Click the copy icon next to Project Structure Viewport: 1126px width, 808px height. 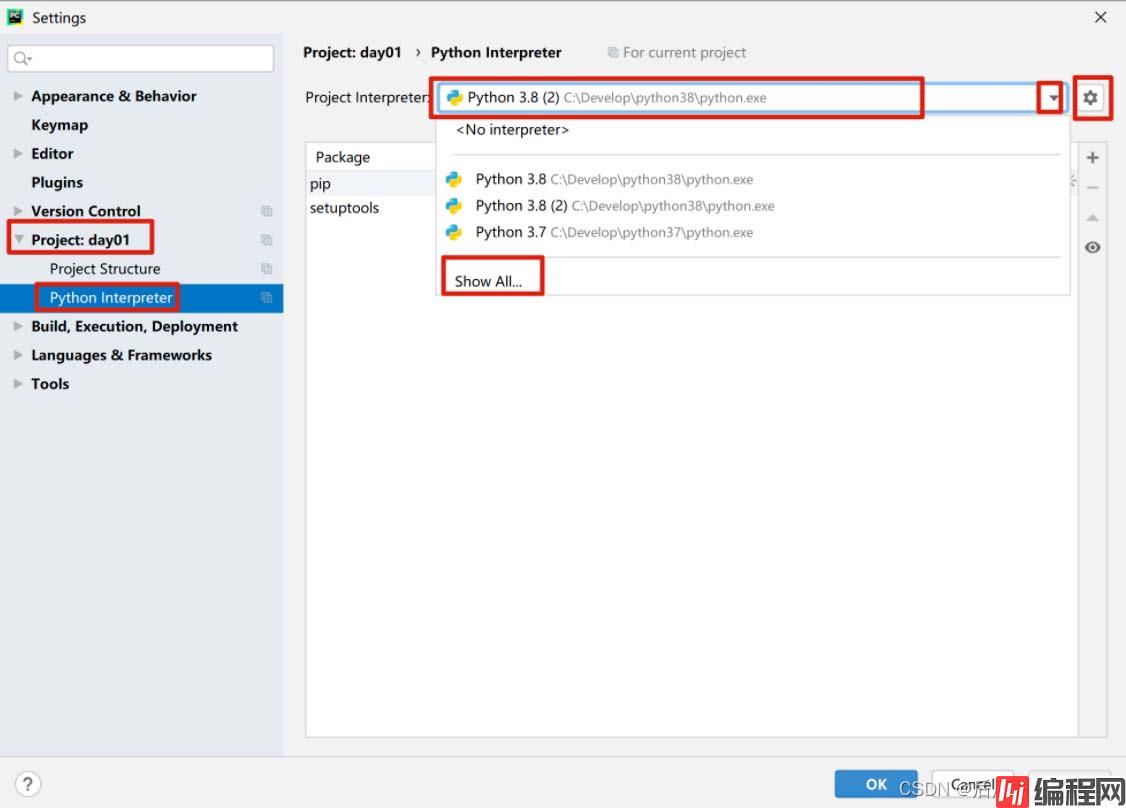[x=267, y=269]
